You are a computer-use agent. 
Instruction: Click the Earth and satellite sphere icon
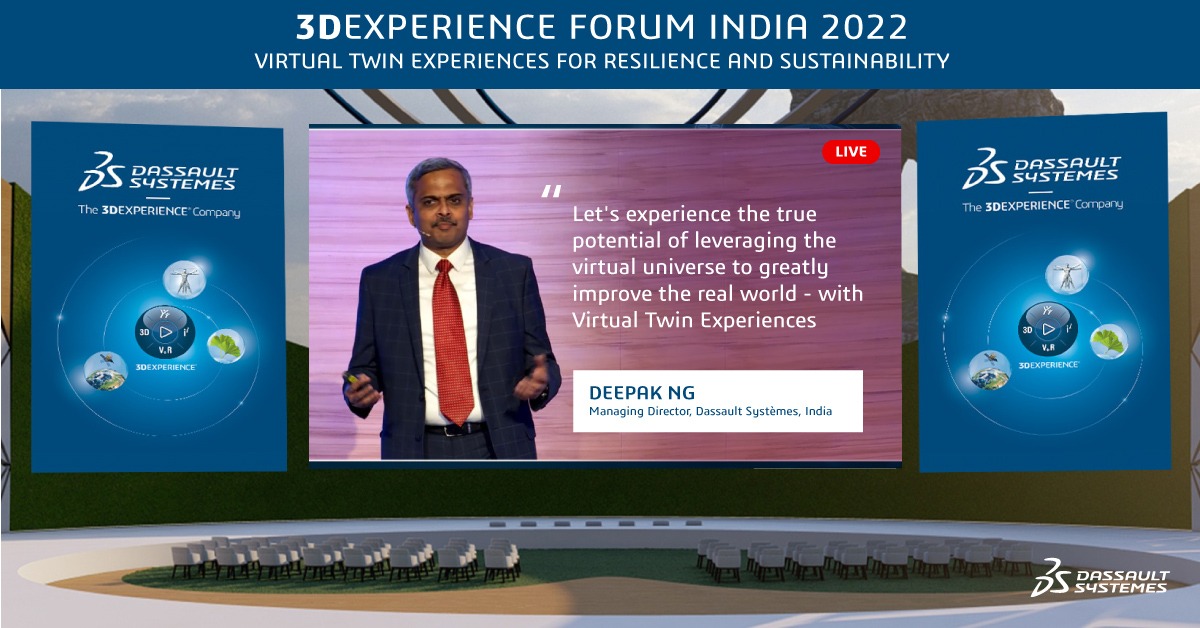click(988, 372)
